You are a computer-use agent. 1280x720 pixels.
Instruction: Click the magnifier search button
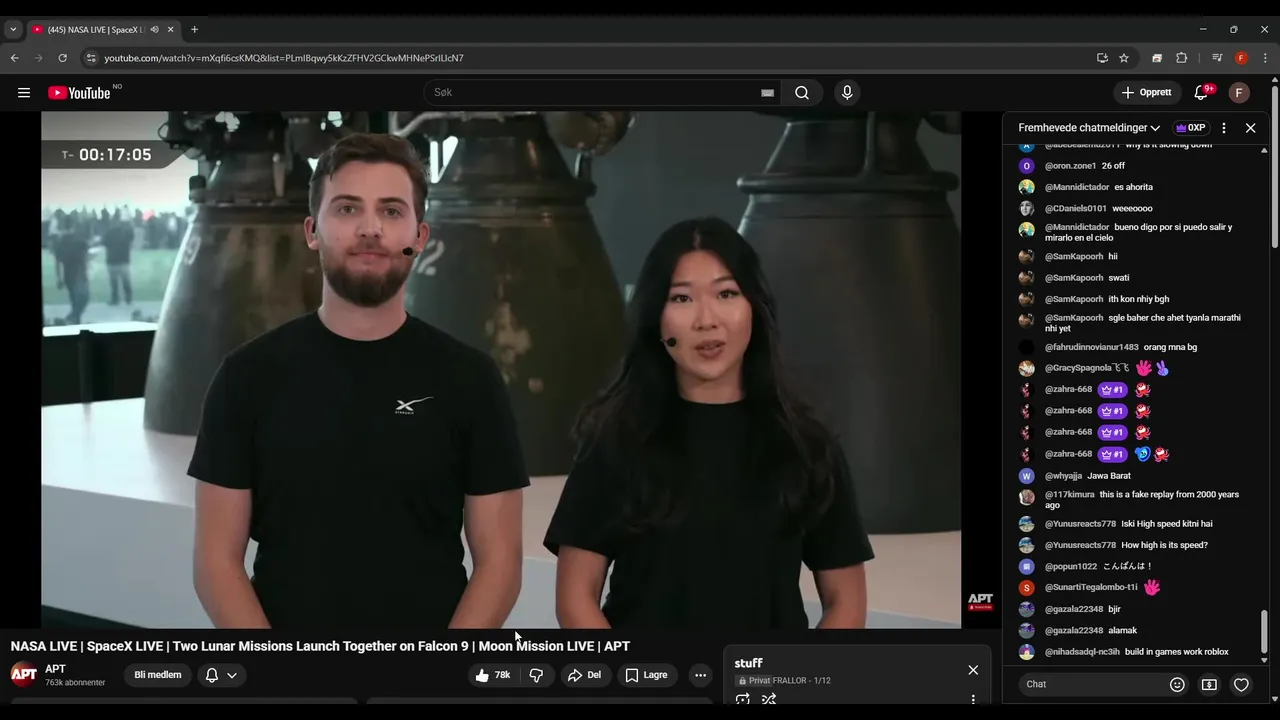point(802,93)
